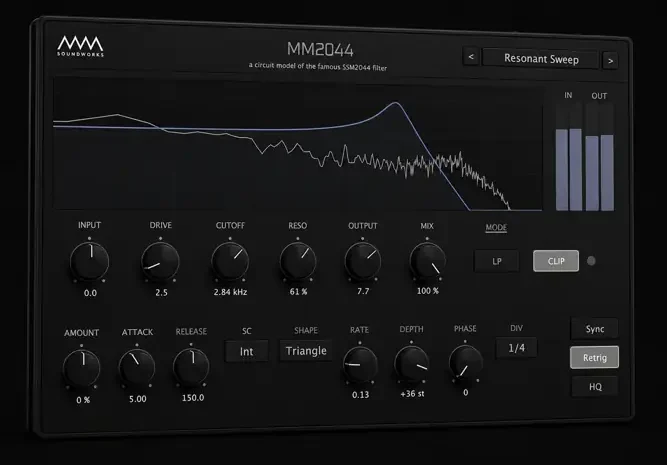This screenshot has width=667, height=465.
Task: Click the SSM2044 filter subtitle text
Action: click(x=318, y=66)
